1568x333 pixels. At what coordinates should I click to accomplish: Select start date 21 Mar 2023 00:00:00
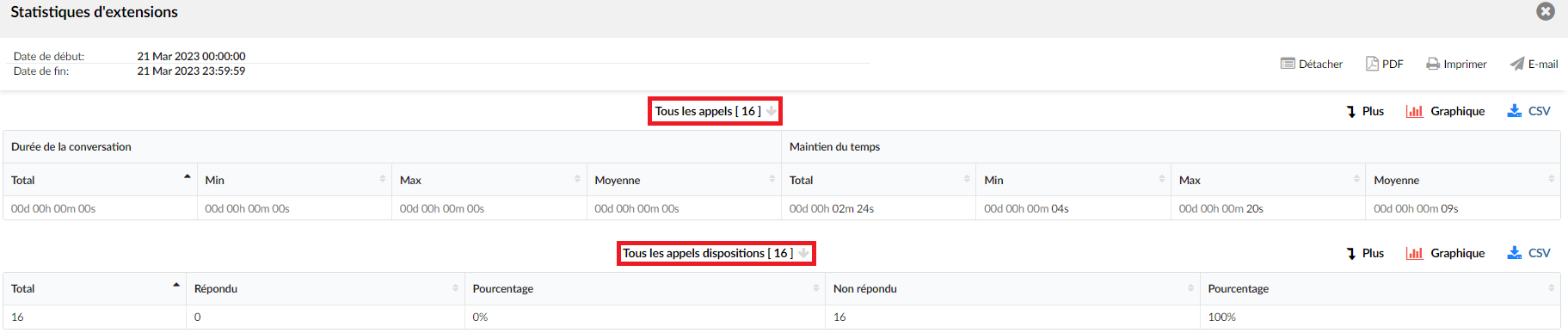coord(191,57)
